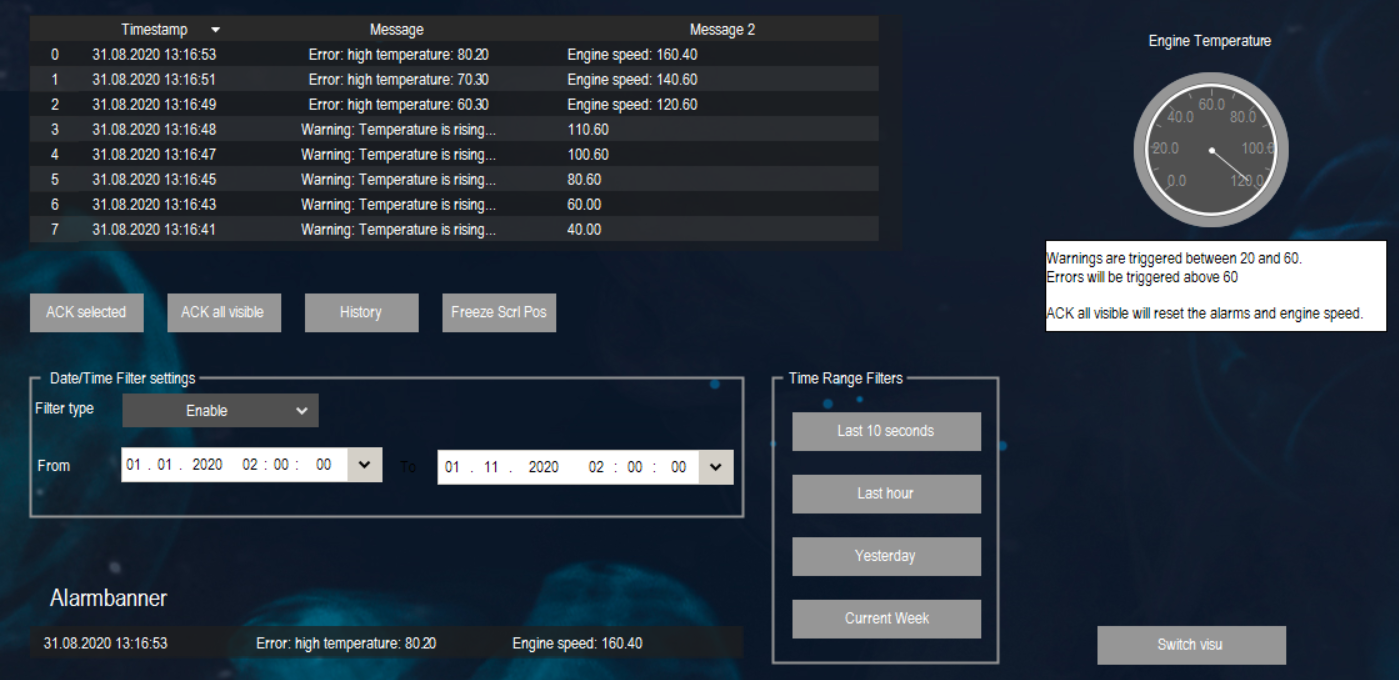Click the Message column header
This screenshot has height=680, width=1399.
point(397,29)
